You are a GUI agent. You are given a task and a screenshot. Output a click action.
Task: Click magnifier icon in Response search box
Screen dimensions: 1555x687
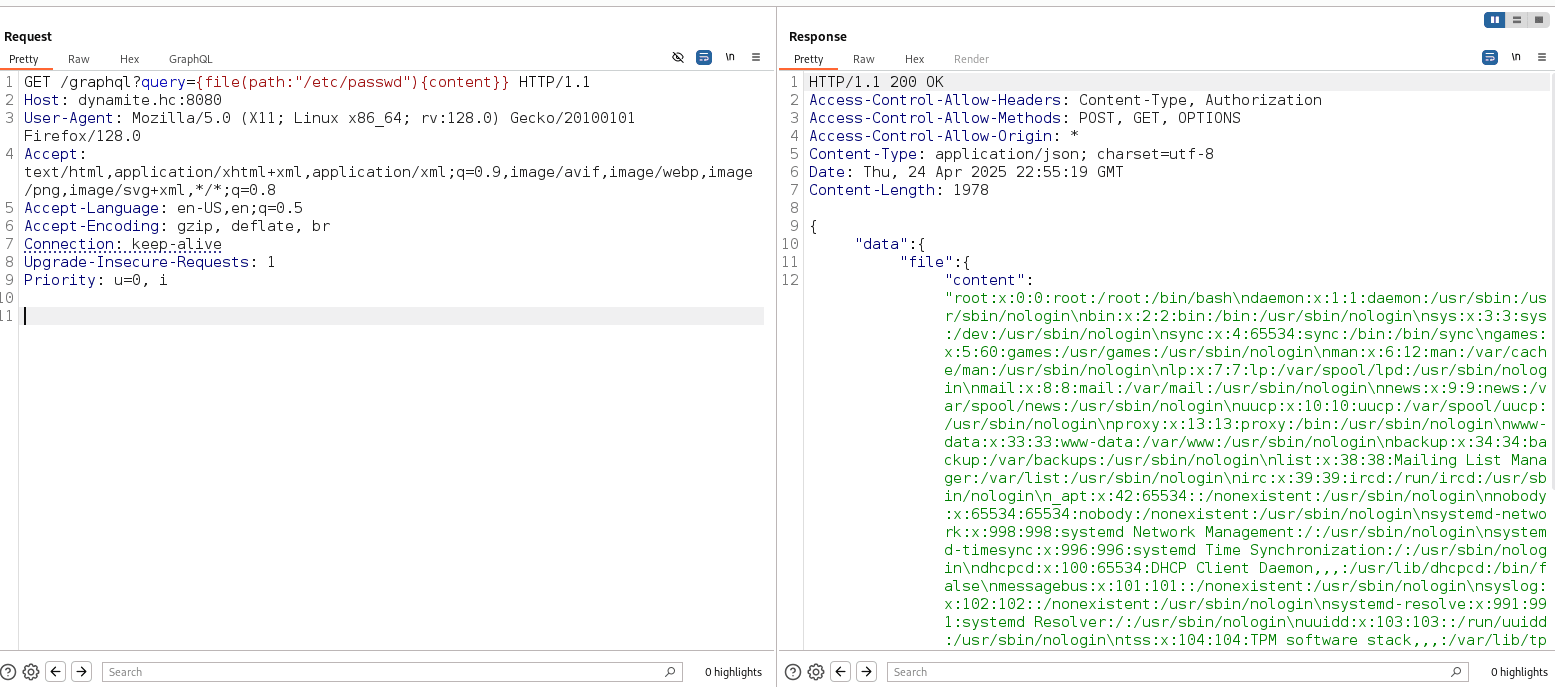click(x=1455, y=672)
